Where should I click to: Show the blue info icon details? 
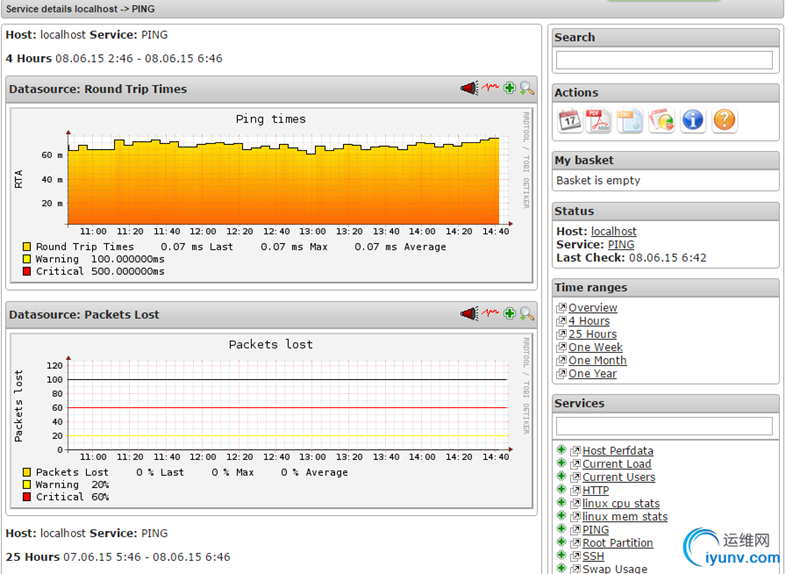[x=693, y=120]
